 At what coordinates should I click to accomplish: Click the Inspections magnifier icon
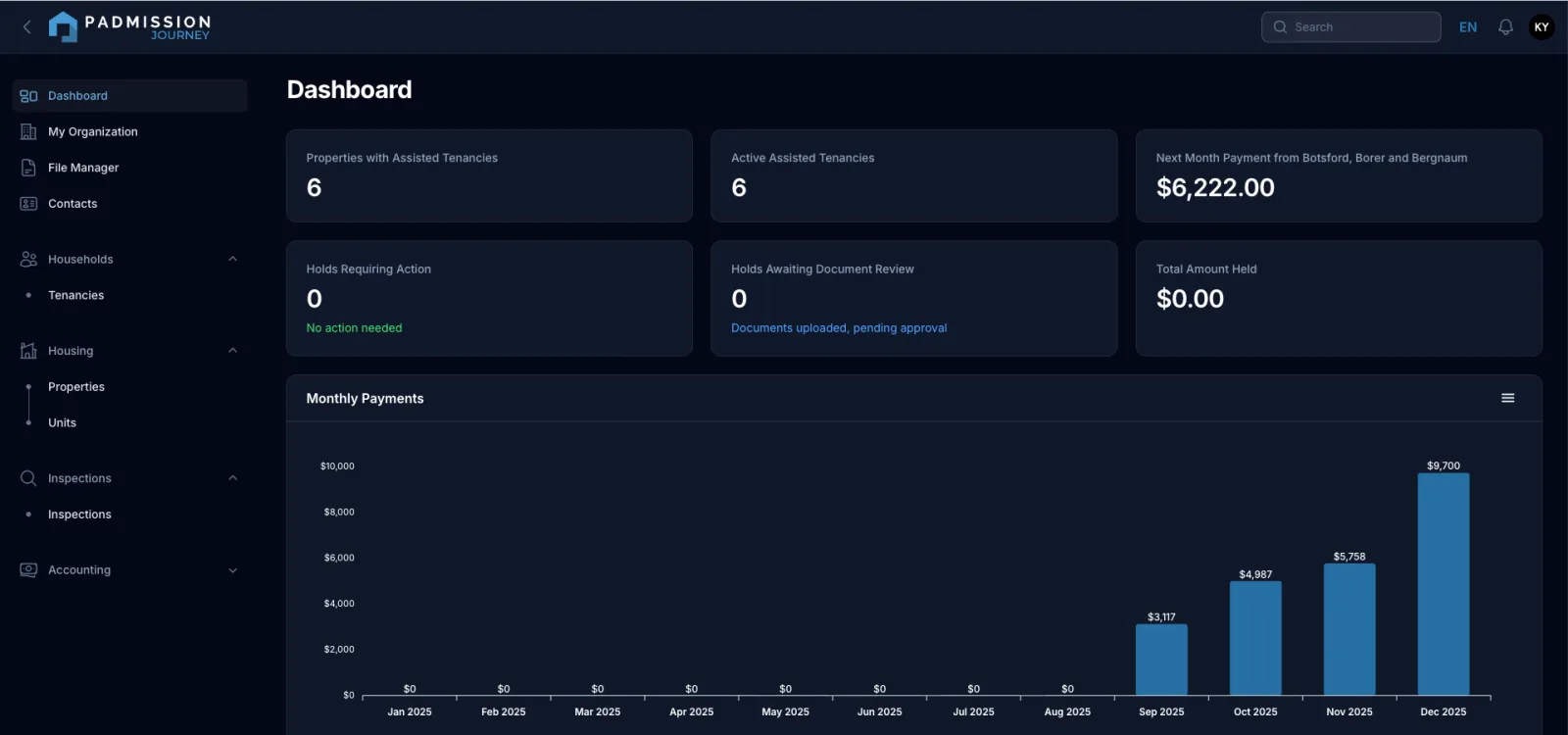click(28, 478)
